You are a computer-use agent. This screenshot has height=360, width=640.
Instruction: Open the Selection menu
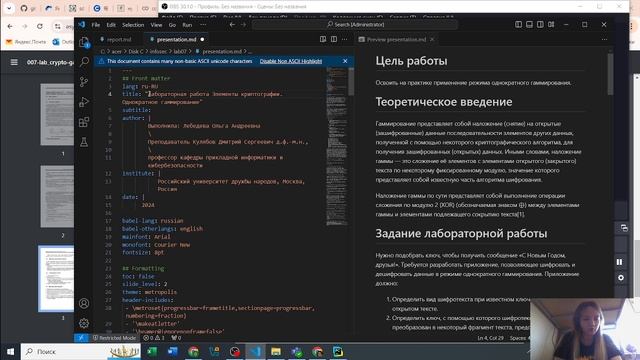[x=133, y=25]
